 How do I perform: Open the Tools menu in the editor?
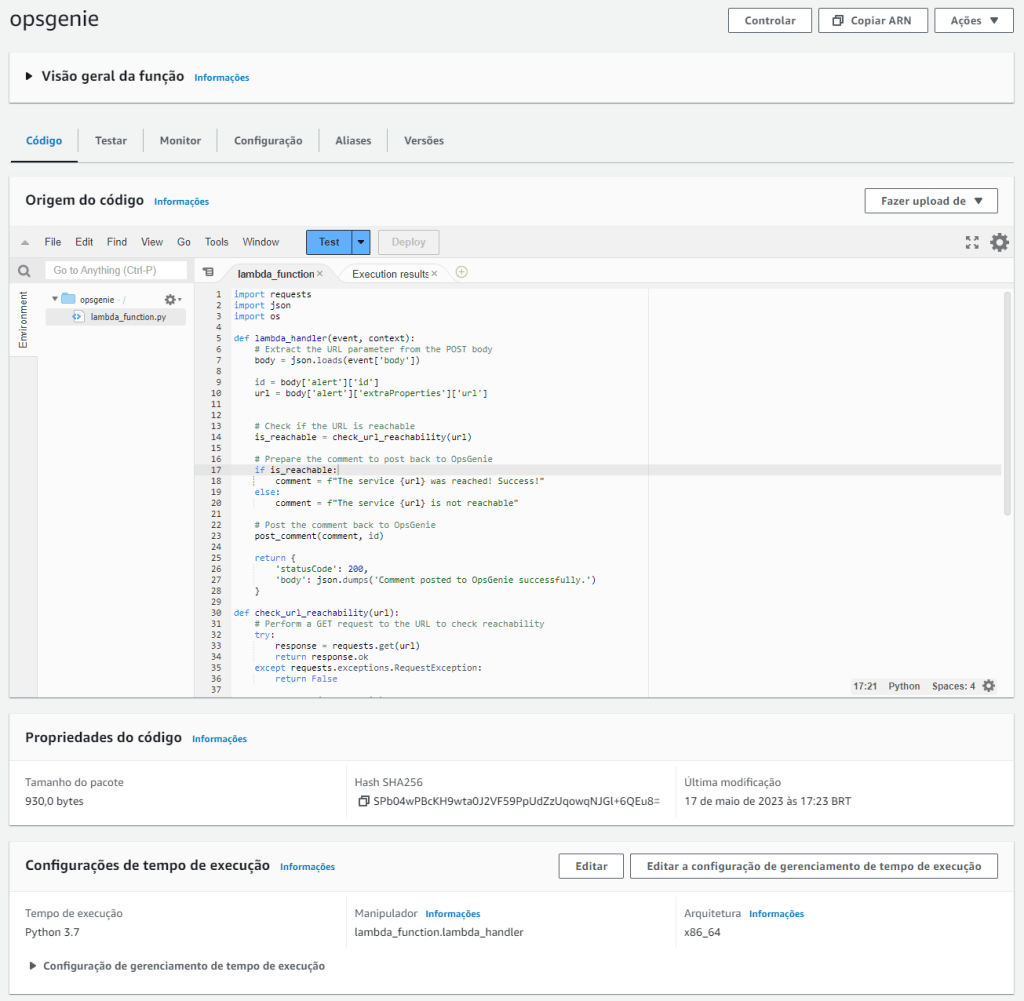click(x=217, y=242)
